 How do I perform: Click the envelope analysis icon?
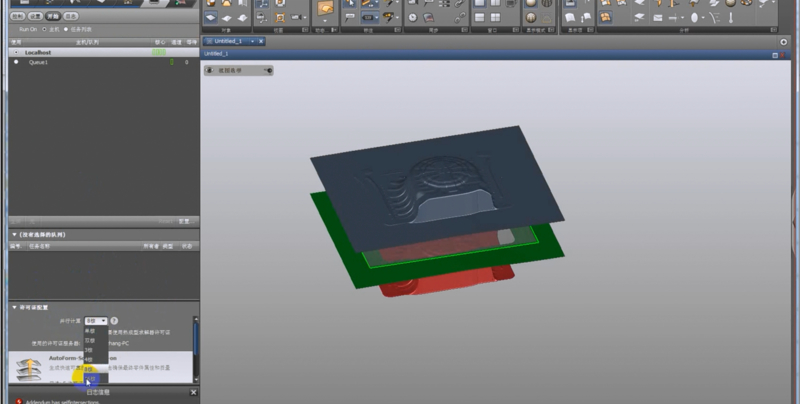pos(658,18)
